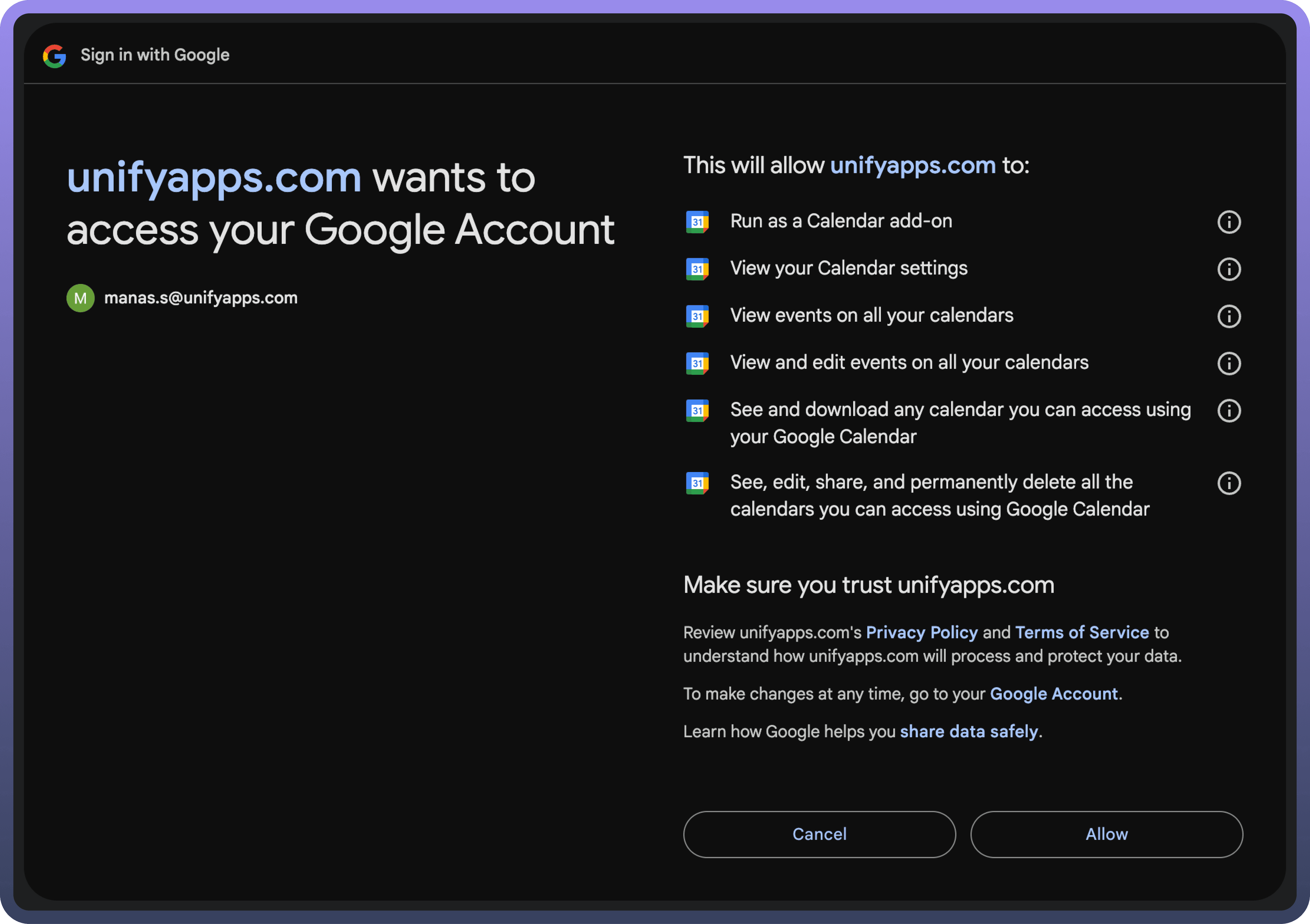Open info for View Calendar settings
1310x924 pixels.
(1229, 269)
